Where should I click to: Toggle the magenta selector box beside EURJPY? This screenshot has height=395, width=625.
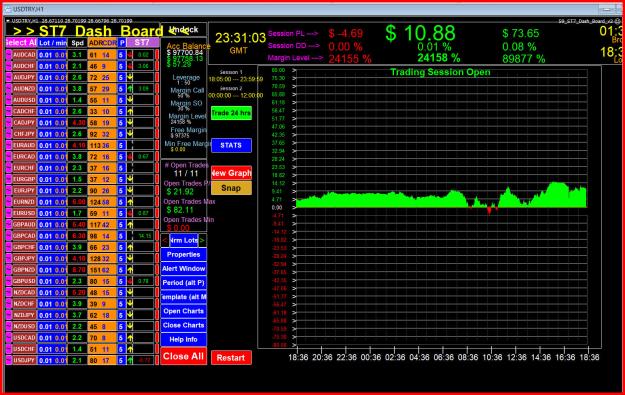click(8, 190)
